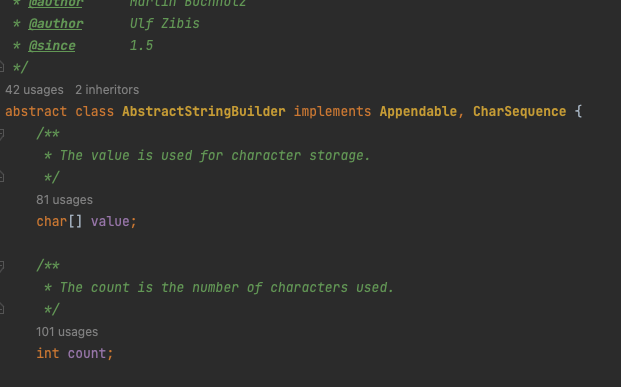Place caret on AbstractStringBuilder class name
The image size is (621, 387).
click(x=204, y=112)
